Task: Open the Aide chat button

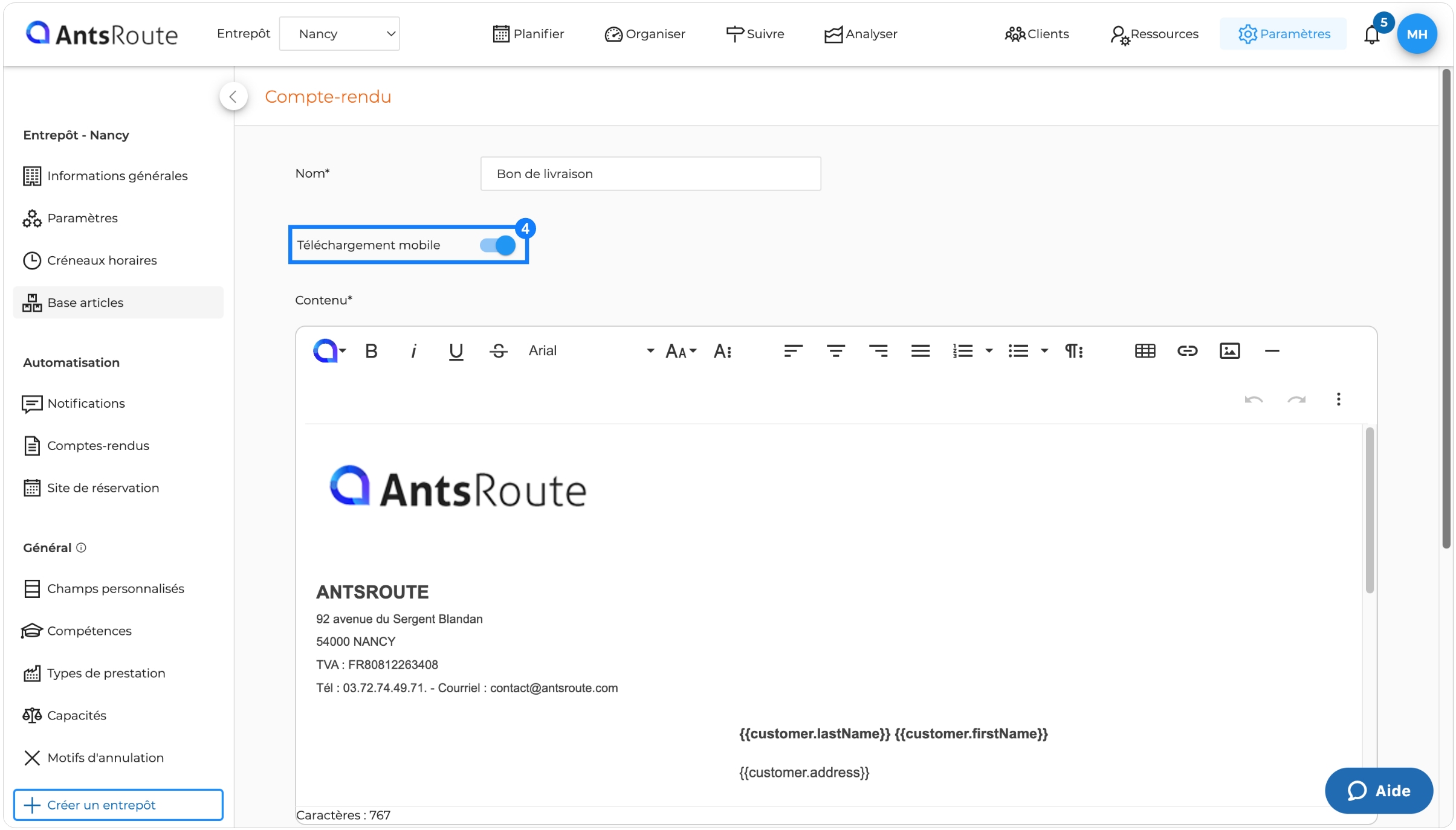Action: [x=1379, y=791]
